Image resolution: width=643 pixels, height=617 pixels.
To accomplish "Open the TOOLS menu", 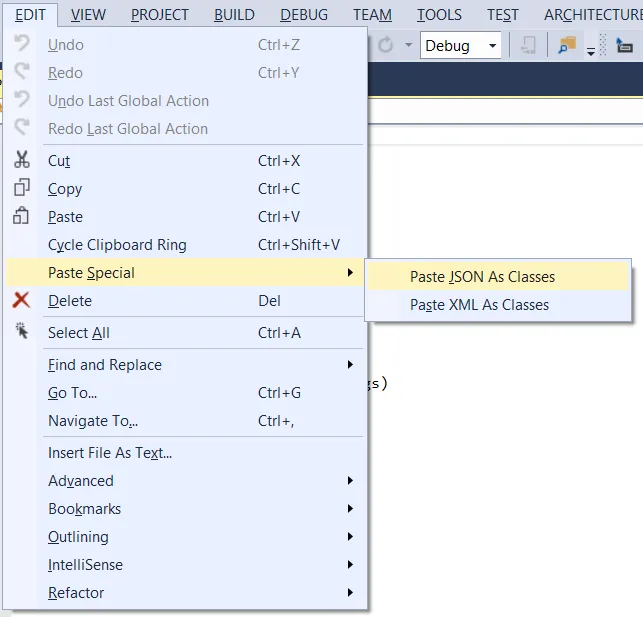I will pyautogui.click(x=439, y=15).
